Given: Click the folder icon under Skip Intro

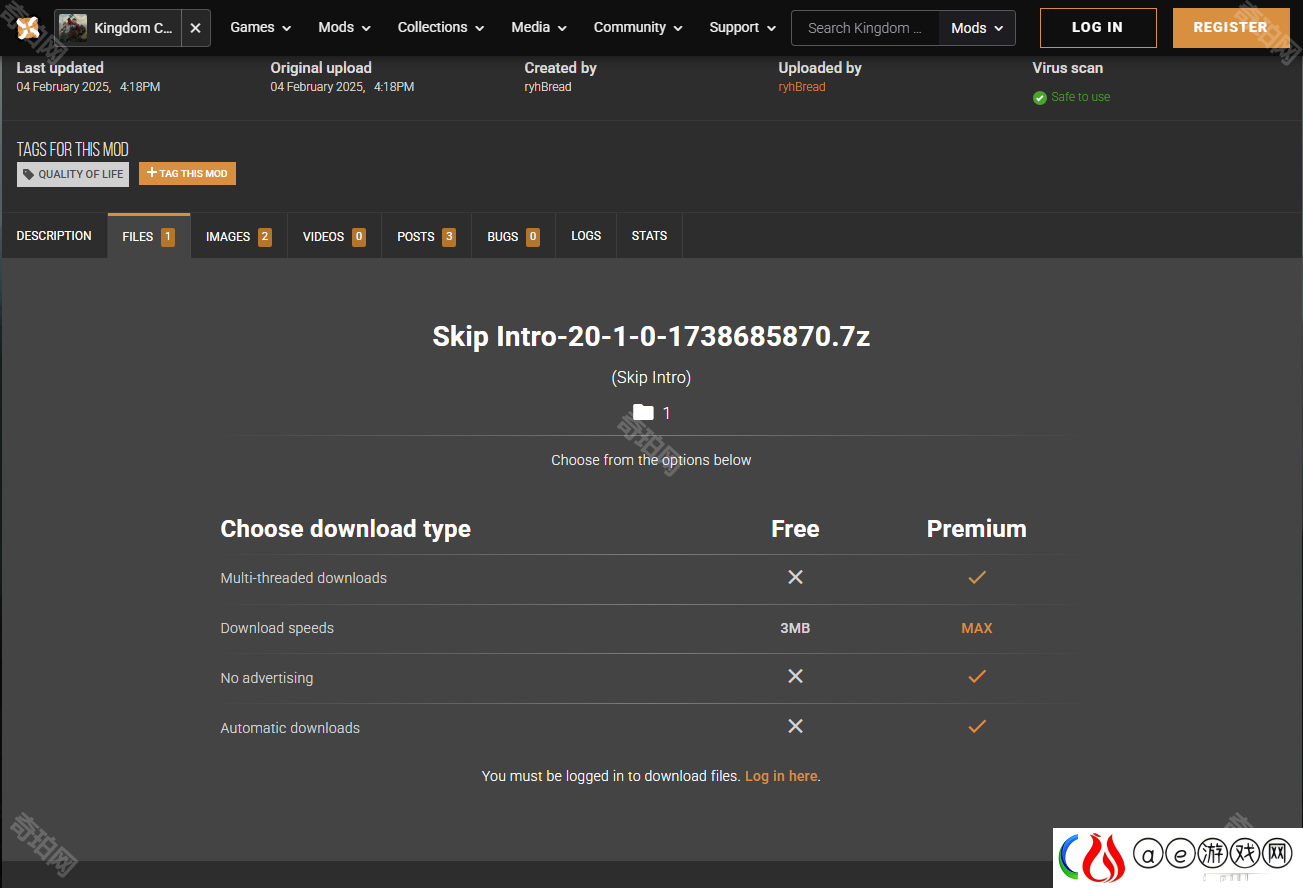Looking at the screenshot, I should [643, 412].
